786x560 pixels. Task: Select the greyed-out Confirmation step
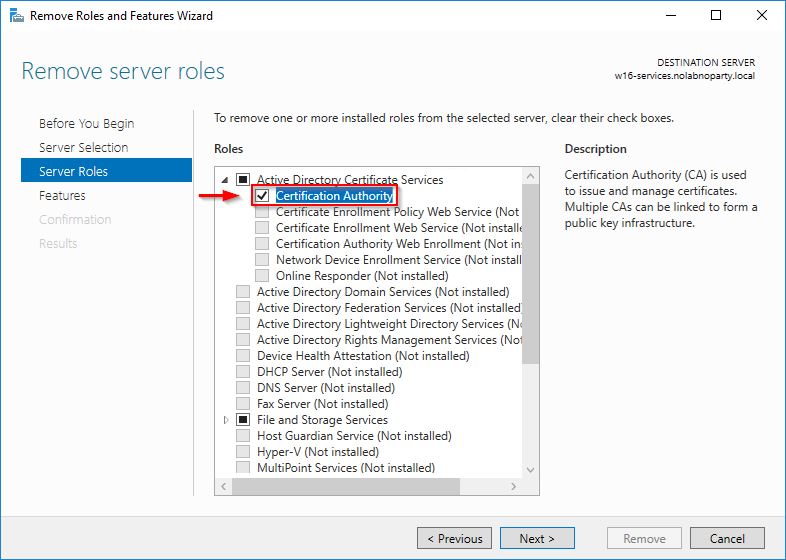coord(75,219)
